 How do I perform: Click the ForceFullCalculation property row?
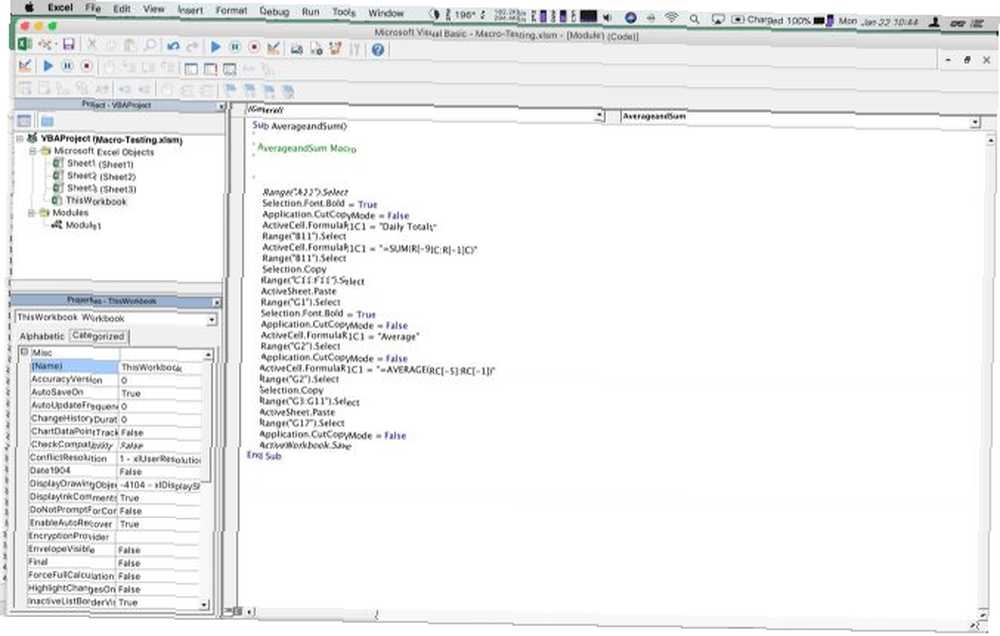point(115,575)
